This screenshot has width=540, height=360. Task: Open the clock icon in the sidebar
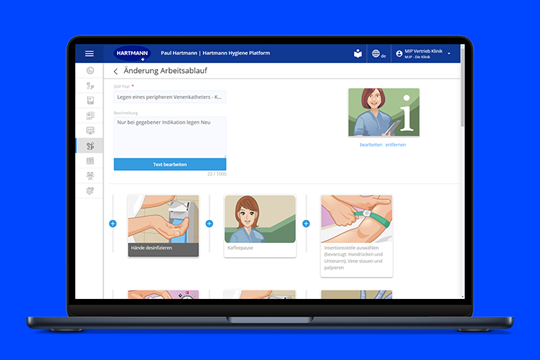(90, 71)
